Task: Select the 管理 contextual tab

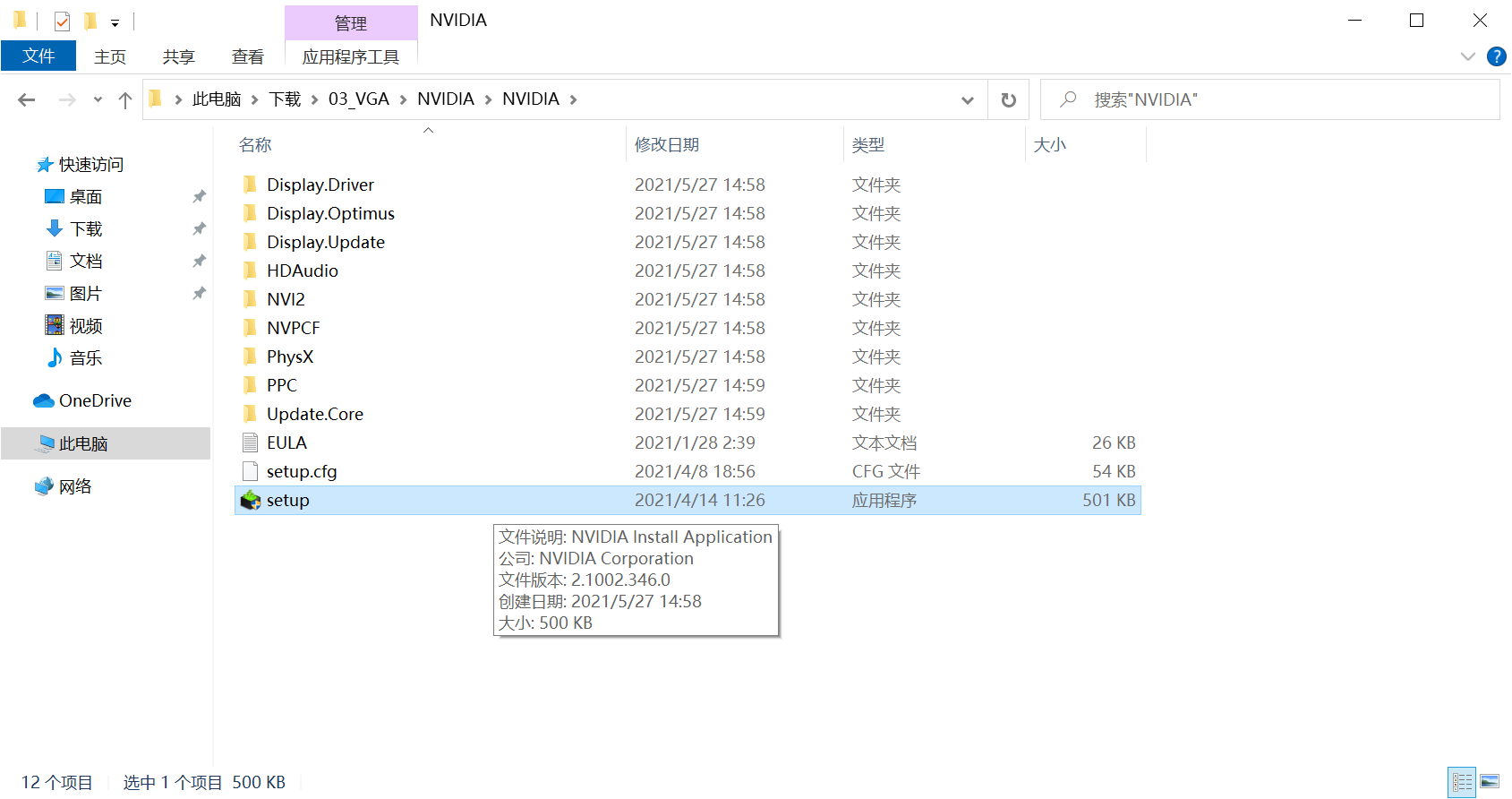Action: tap(351, 23)
